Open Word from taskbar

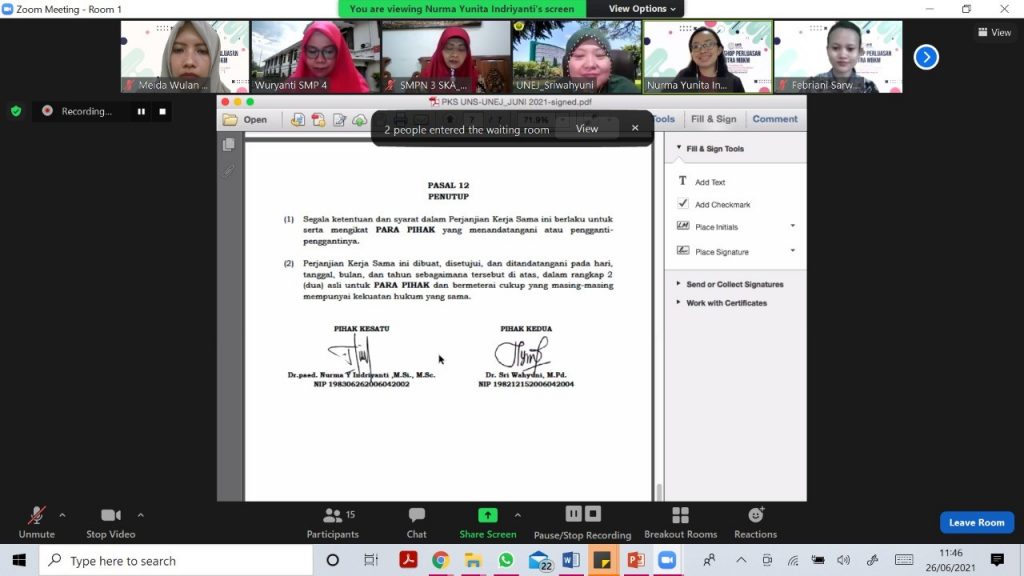point(571,560)
